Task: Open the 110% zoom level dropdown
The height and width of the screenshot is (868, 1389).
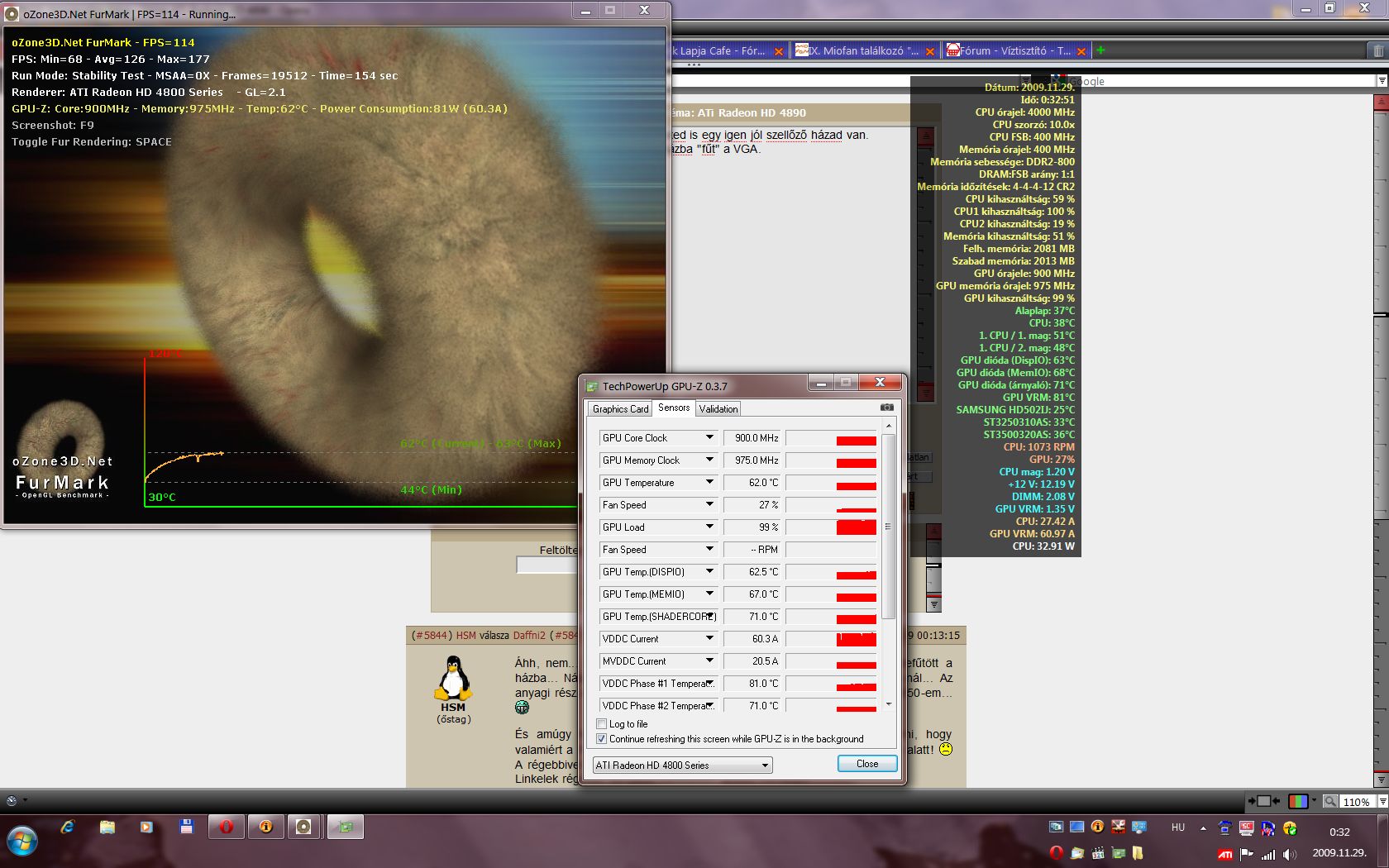Action: pyautogui.click(x=1382, y=801)
